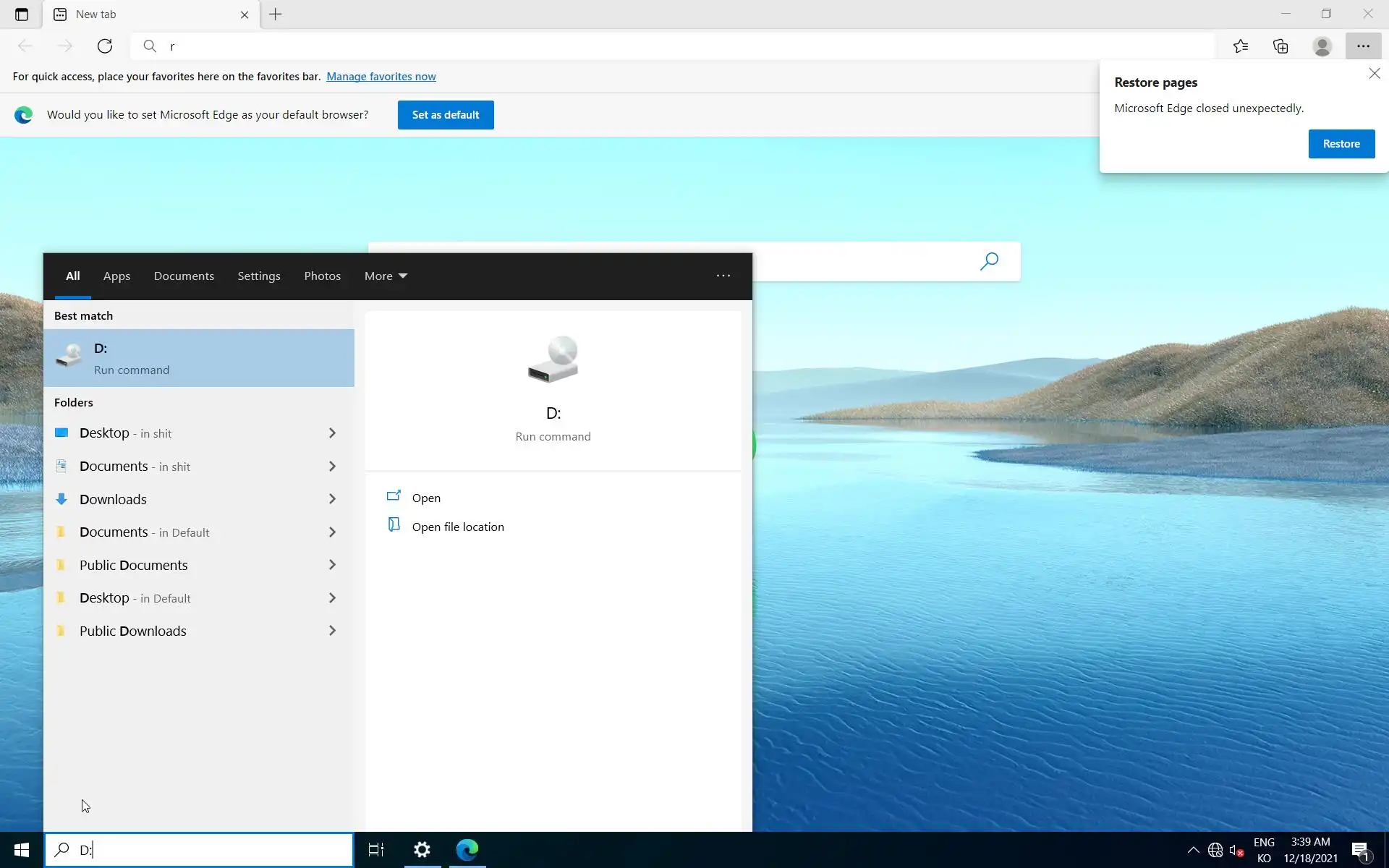Open the Collections icon in toolbar
The height and width of the screenshot is (868, 1389).
coord(1280,46)
